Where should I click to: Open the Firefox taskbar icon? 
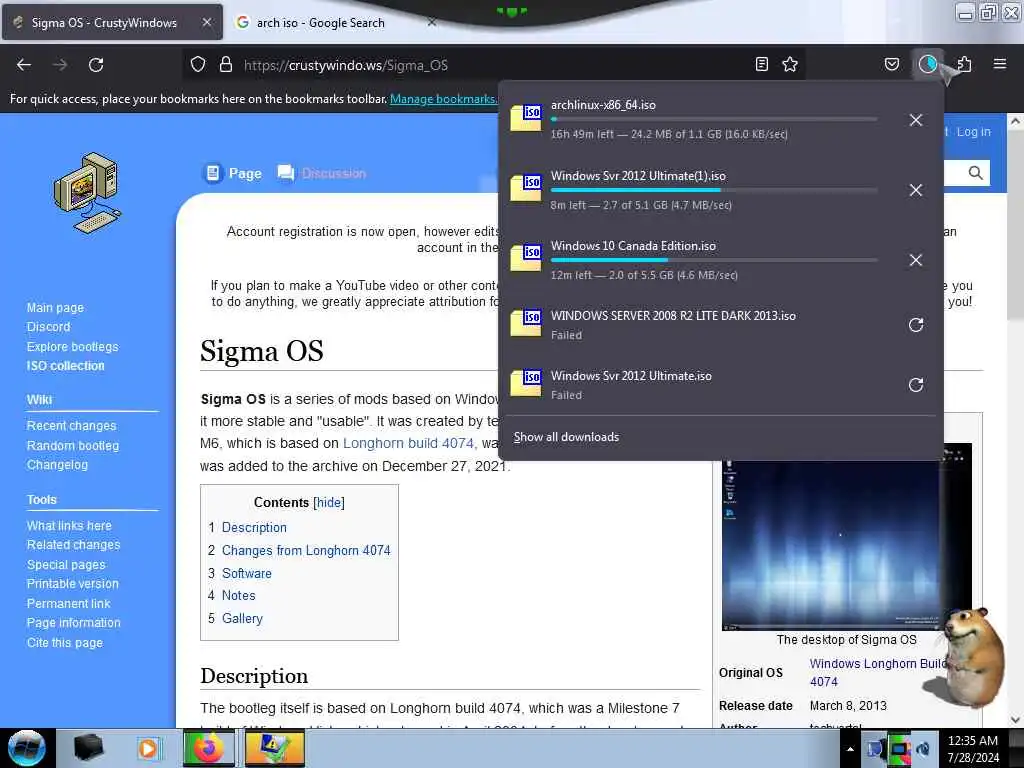(x=208, y=748)
